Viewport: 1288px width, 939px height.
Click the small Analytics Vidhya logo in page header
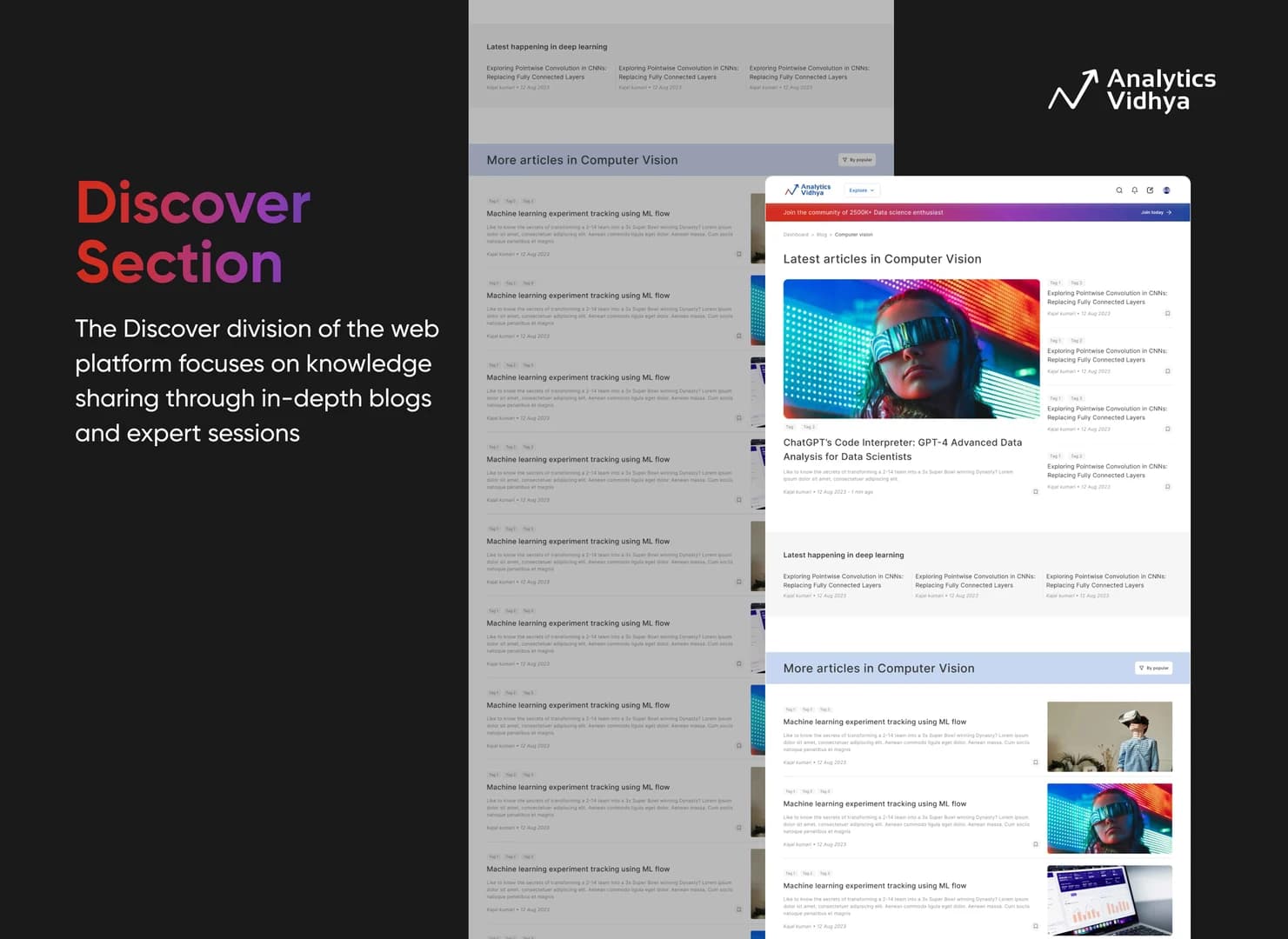pos(807,190)
